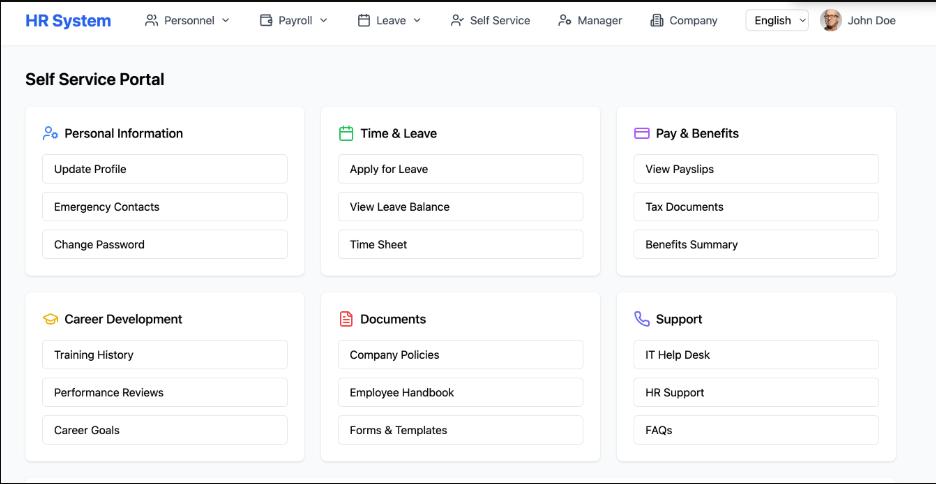Click the Personal Information card title
This screenshot has height=484, width=936.
[124, 133]
